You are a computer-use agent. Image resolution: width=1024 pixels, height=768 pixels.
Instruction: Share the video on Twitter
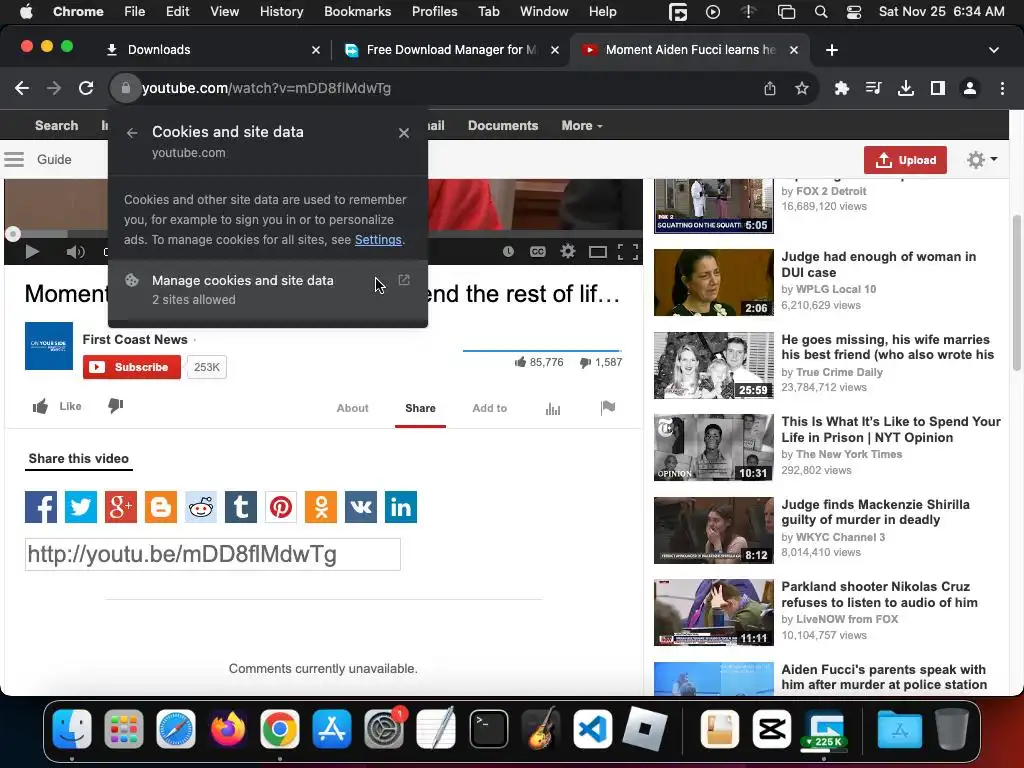[81, 507]
